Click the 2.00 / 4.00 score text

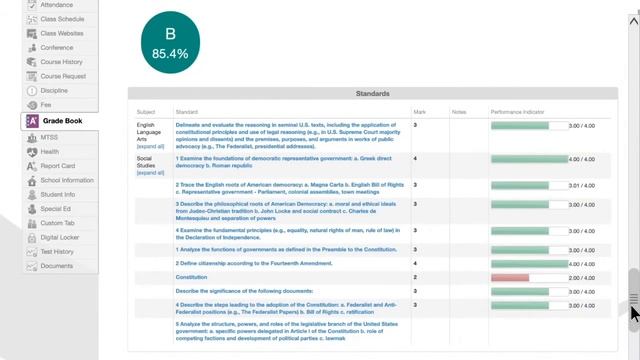(x=582, y=278)
